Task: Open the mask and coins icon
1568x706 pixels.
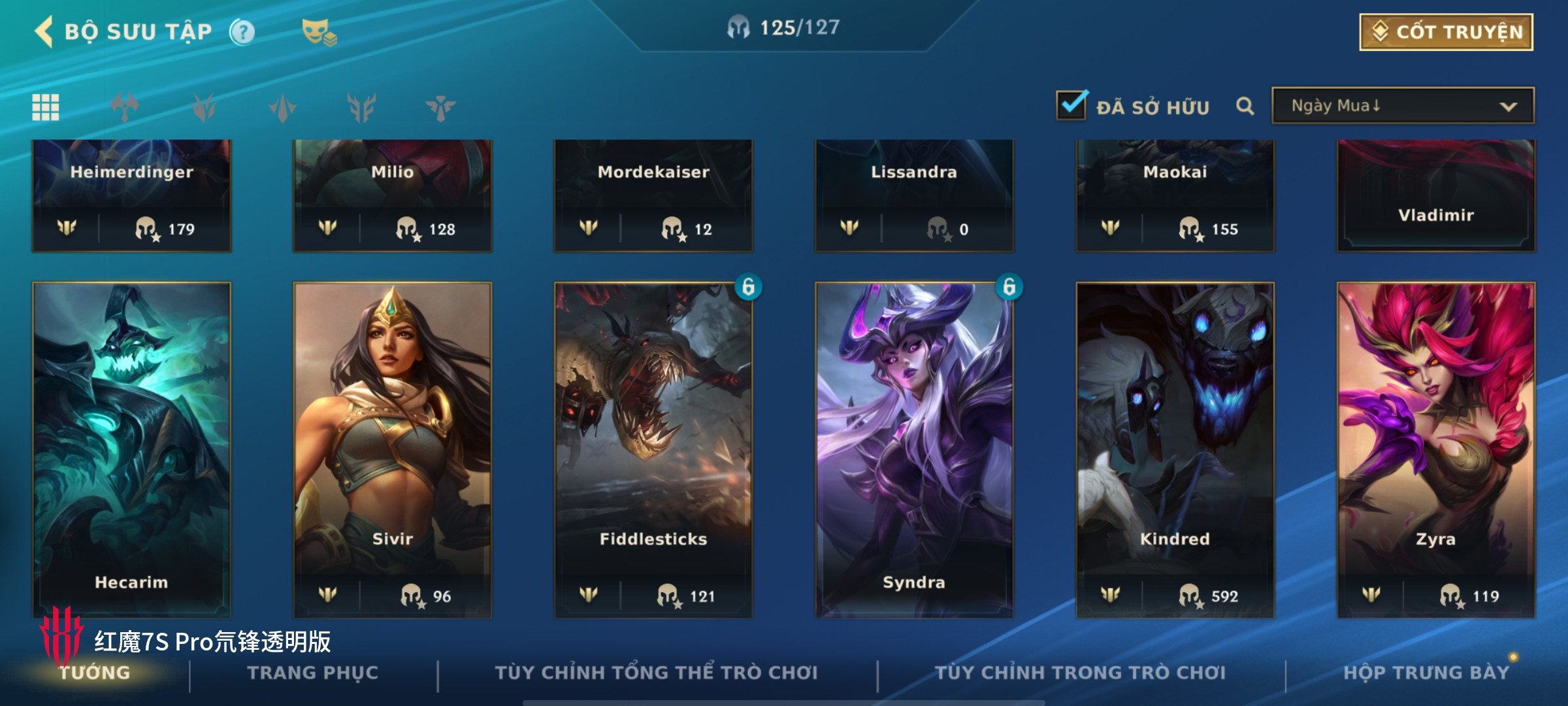Action: point(319,32)
